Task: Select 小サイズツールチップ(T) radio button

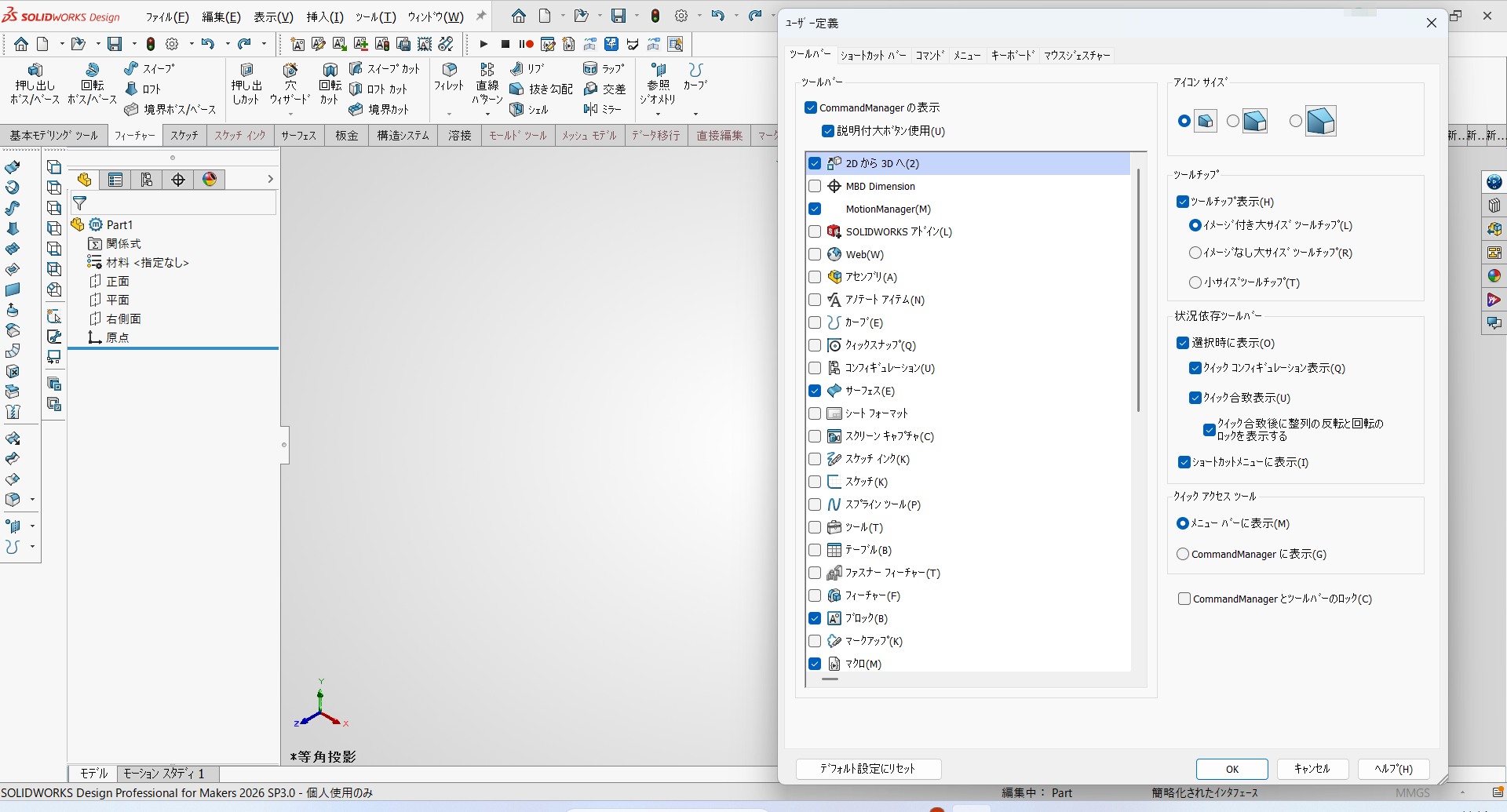Action: pos(1195,282)
